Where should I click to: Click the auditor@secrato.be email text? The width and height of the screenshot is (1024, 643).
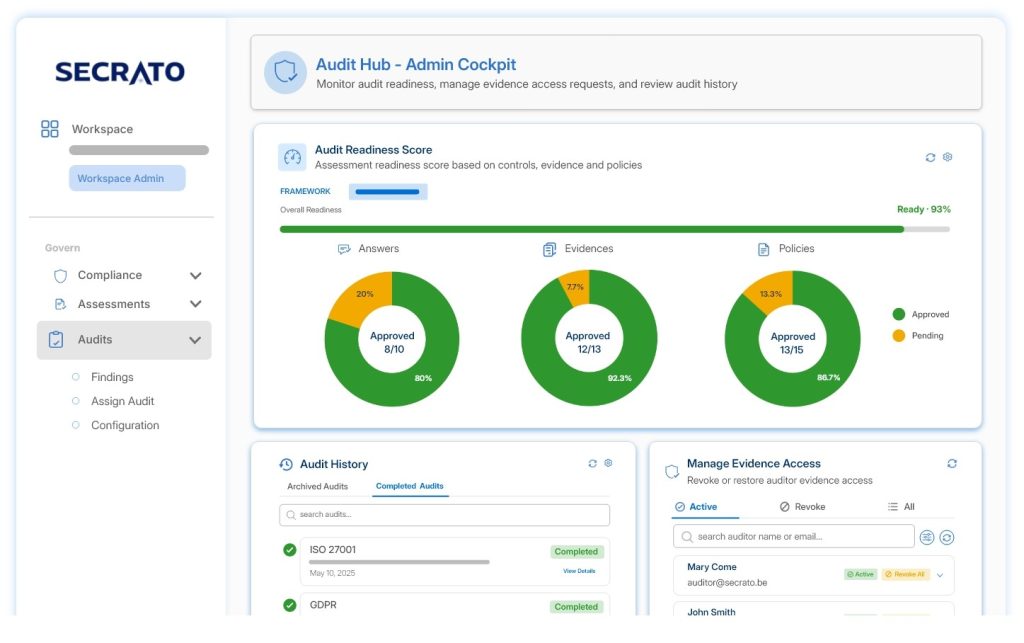click(x=727, y=583)
